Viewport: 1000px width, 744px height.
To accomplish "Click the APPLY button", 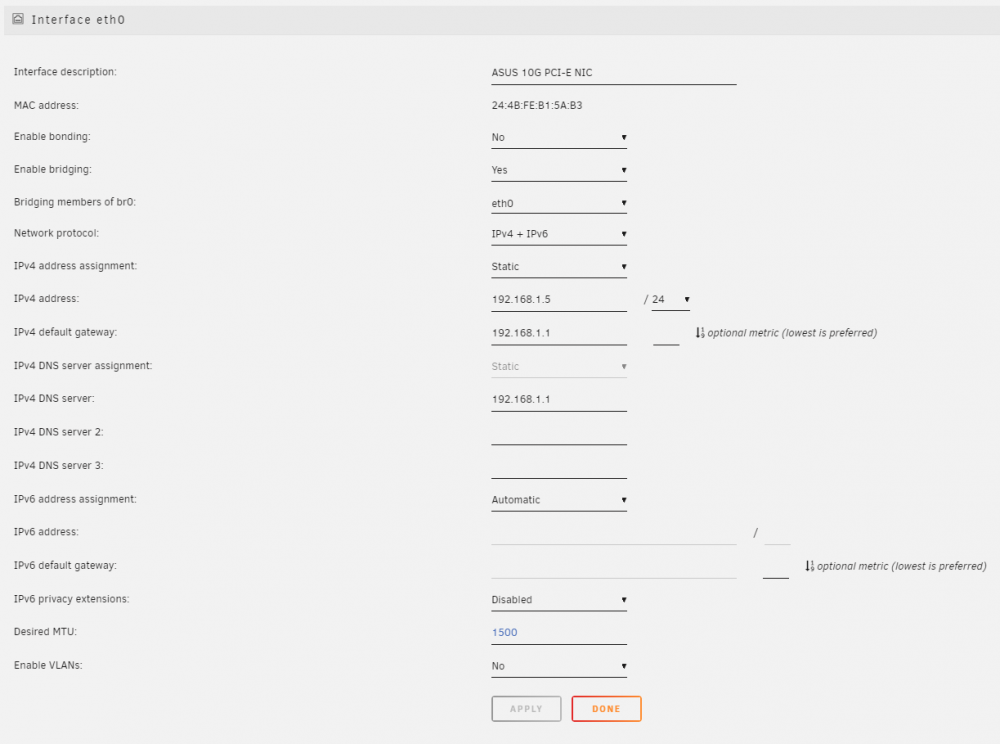I will coord(526,709).
